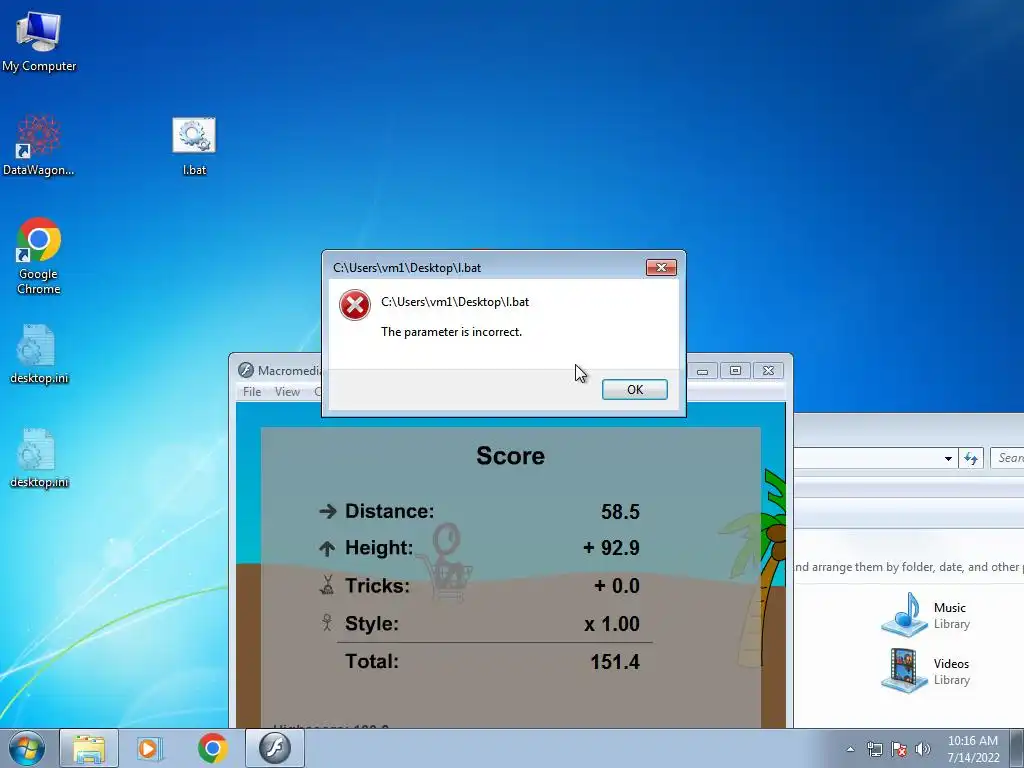Click the Height value + 92.9

611,547
